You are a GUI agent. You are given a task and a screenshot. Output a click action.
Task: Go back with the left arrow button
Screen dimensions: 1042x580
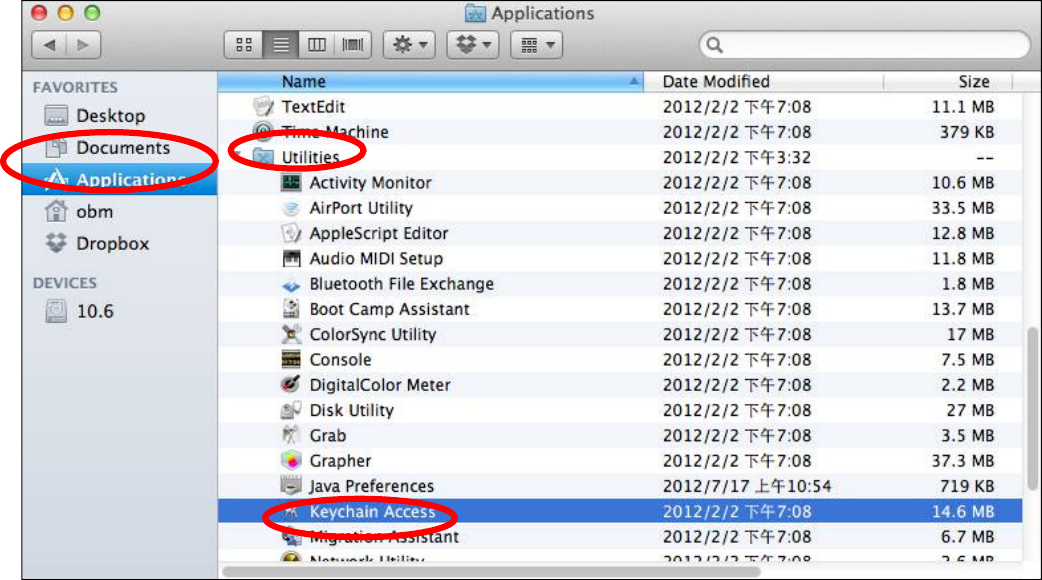tap(49, 45)
